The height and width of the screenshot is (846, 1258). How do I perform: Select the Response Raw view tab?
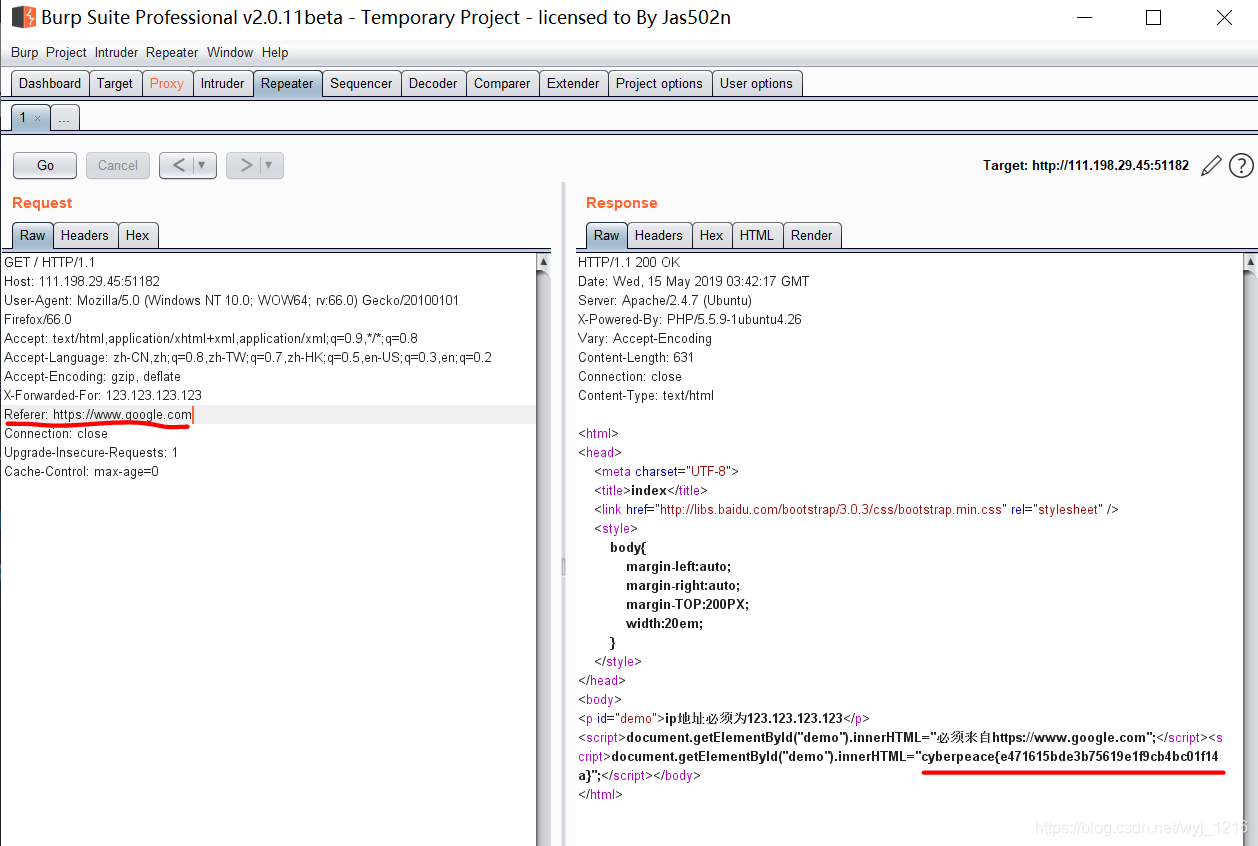click(x=607, y=235)
